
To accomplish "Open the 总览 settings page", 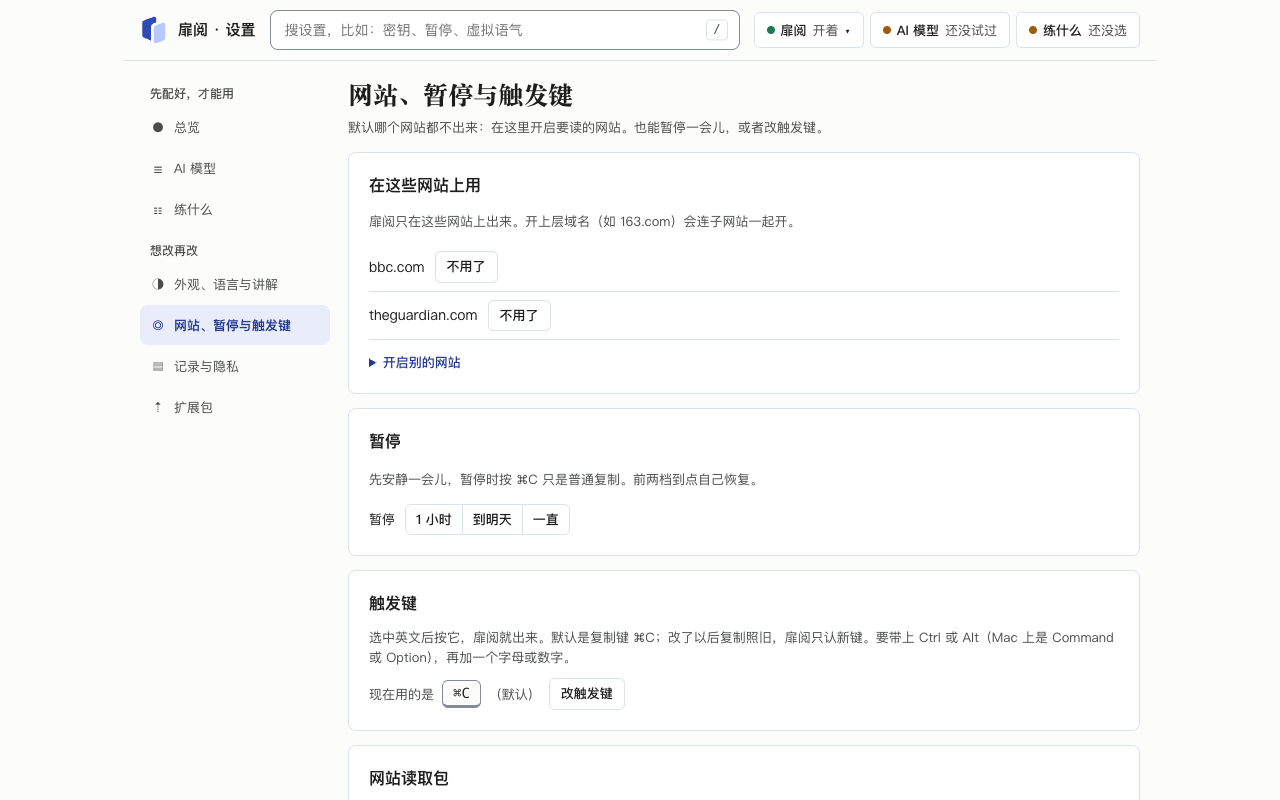I will (x=235, y=127).
